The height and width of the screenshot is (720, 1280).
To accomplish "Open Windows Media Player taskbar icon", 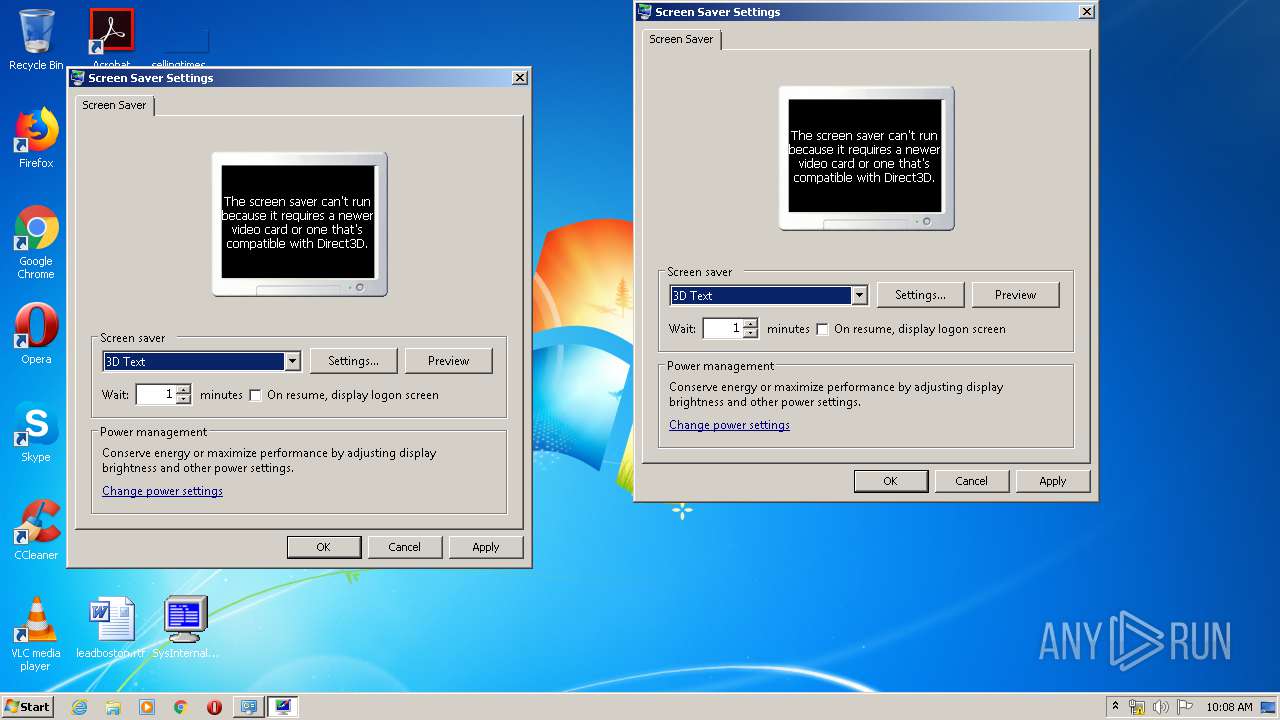I will coord(147,707).
